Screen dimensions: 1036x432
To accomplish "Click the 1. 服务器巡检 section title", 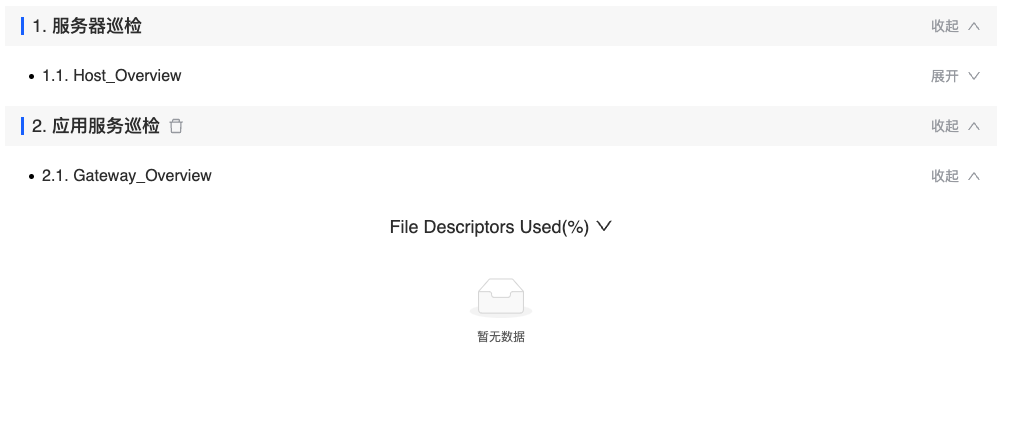I will pyautogui.click(x=87, y=26).
